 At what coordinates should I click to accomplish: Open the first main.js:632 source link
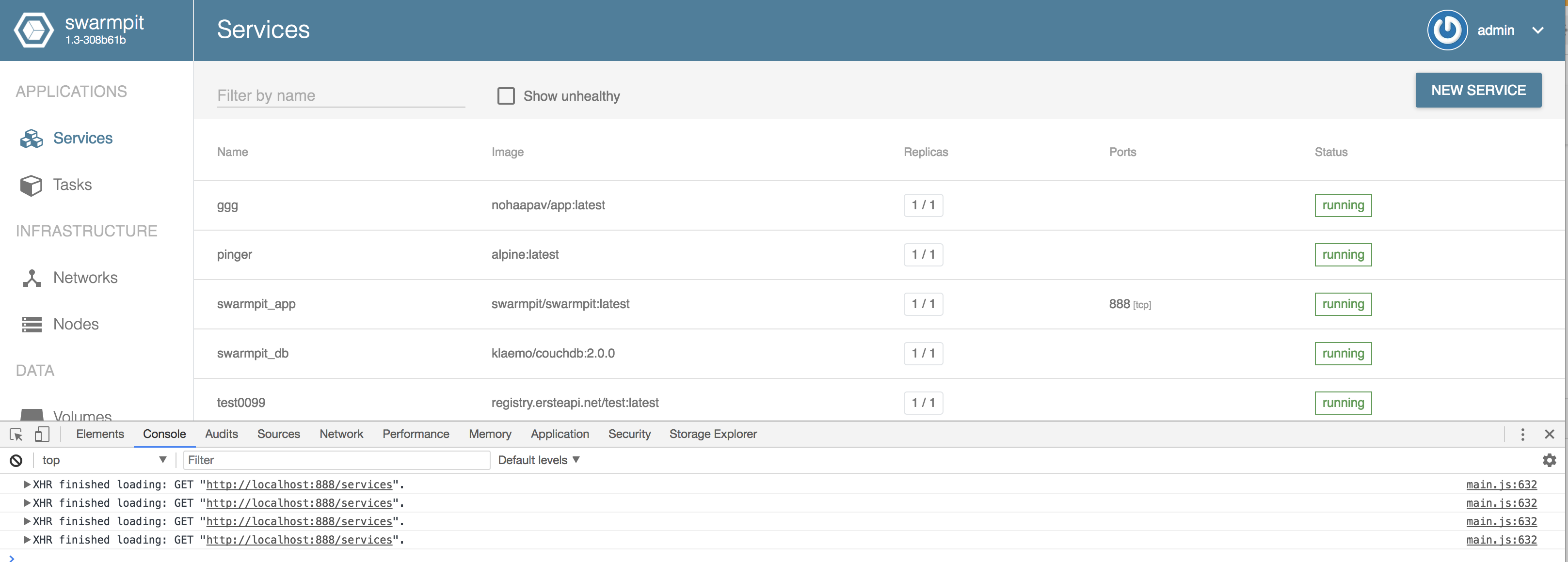coord(1502,485)
